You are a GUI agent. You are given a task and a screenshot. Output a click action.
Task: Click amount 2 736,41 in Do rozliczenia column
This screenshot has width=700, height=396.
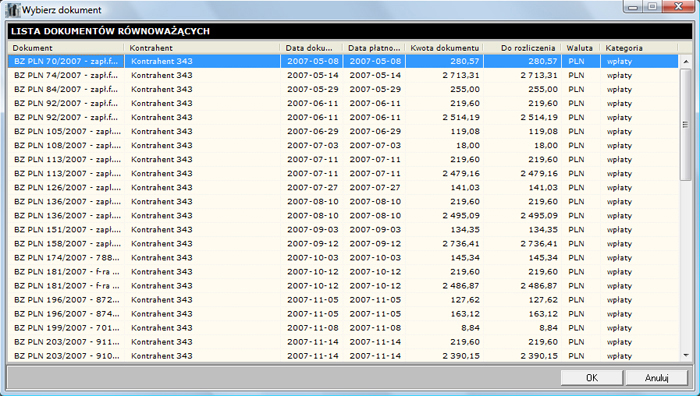click(x=539, y=244)
